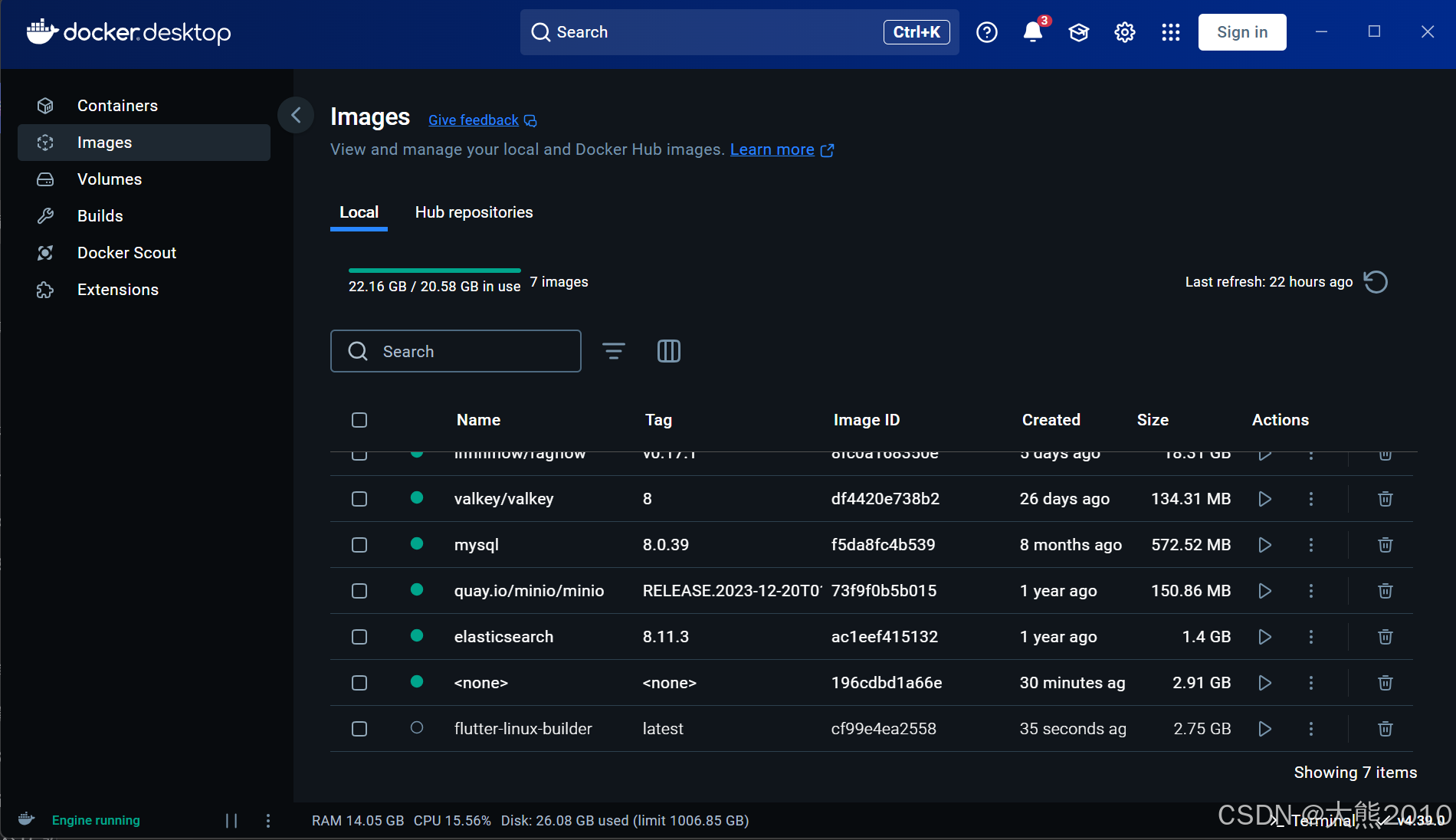Viewport: 1456px width, 840px height.
Task: Open notifications bell
Action: 1032,32
